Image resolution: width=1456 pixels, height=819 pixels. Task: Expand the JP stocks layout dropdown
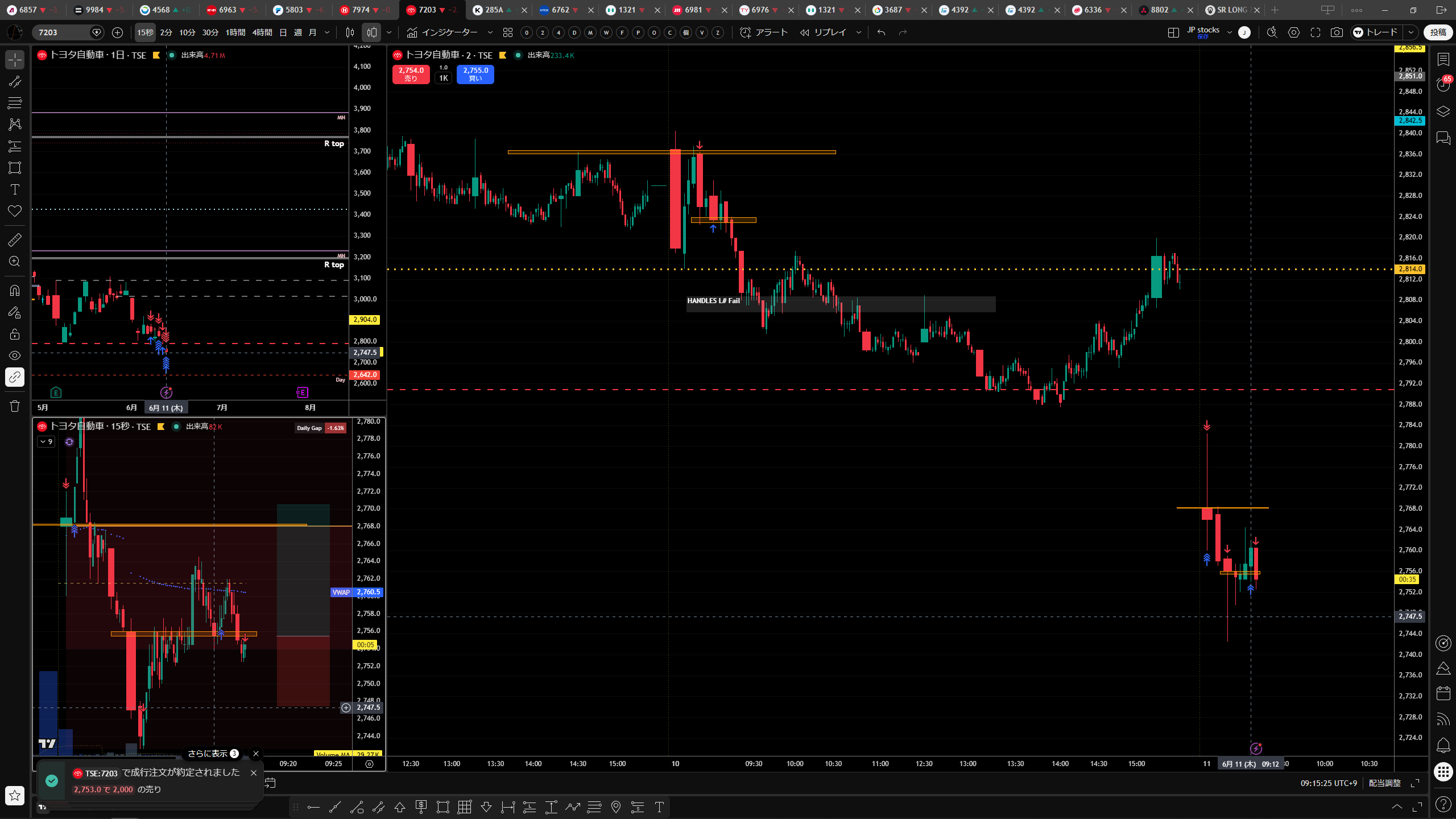pyautogui.click(x=1230, y=32)
